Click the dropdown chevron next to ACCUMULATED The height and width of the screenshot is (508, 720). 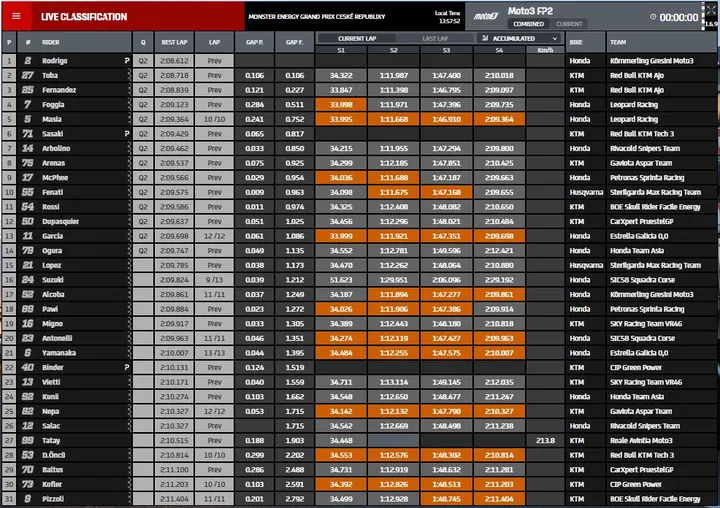pos(555,39)
